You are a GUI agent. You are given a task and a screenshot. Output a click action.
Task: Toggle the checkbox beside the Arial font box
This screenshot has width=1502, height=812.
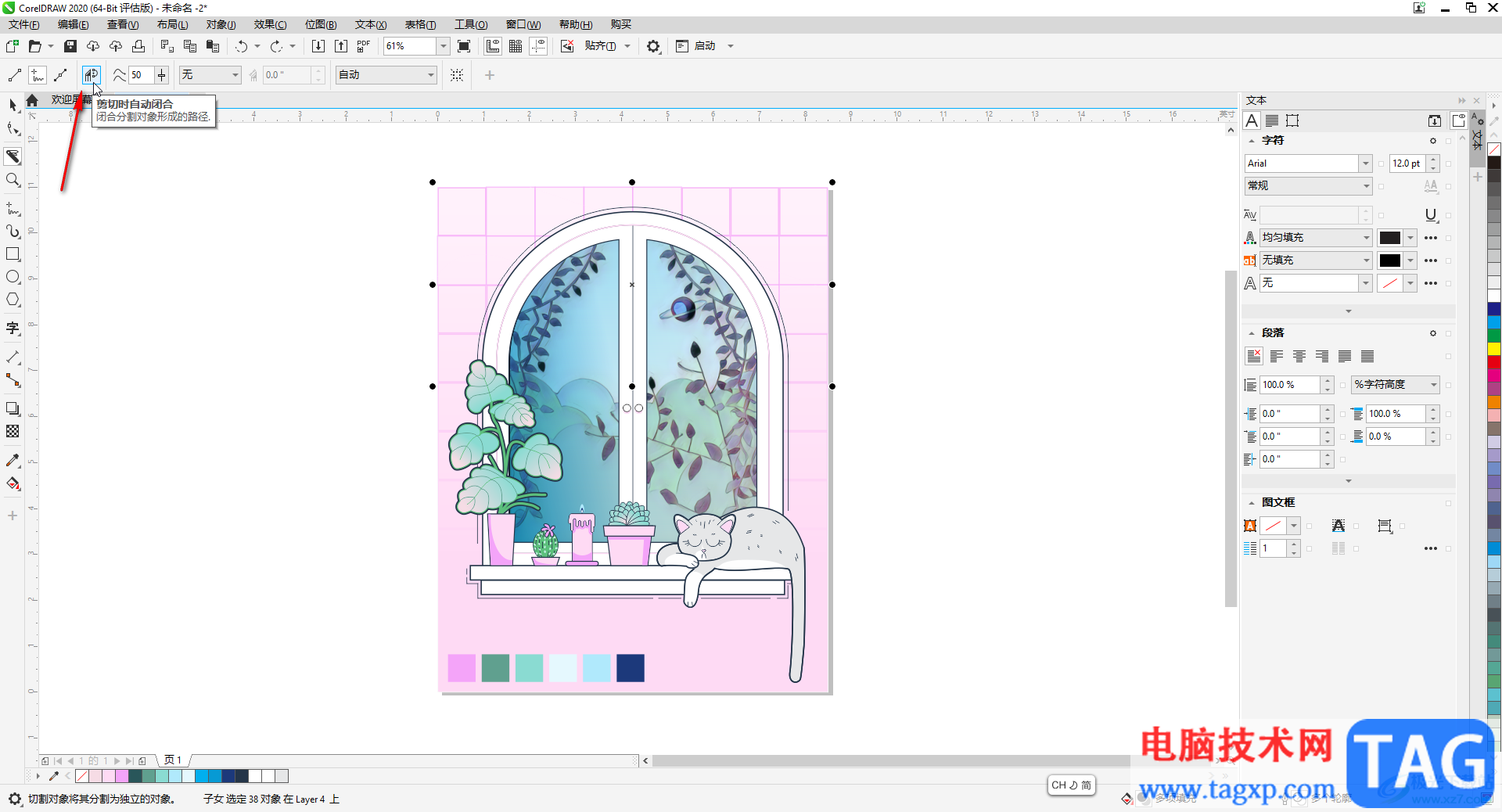[x=1382, y=163]
